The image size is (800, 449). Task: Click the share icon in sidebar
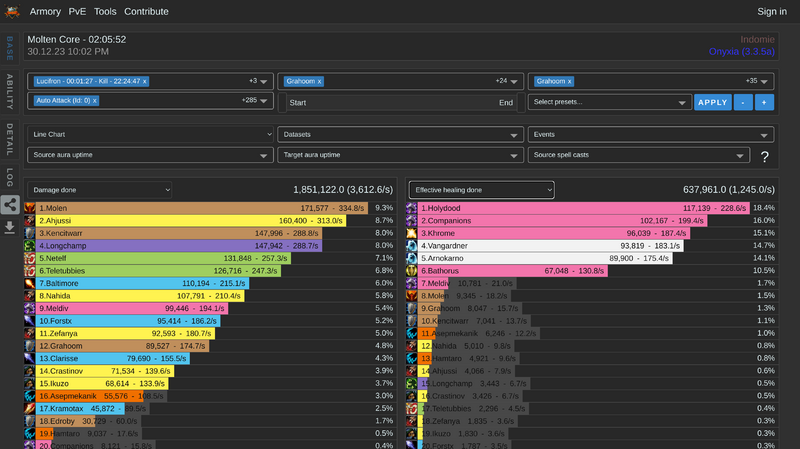[x=9, y=205]
